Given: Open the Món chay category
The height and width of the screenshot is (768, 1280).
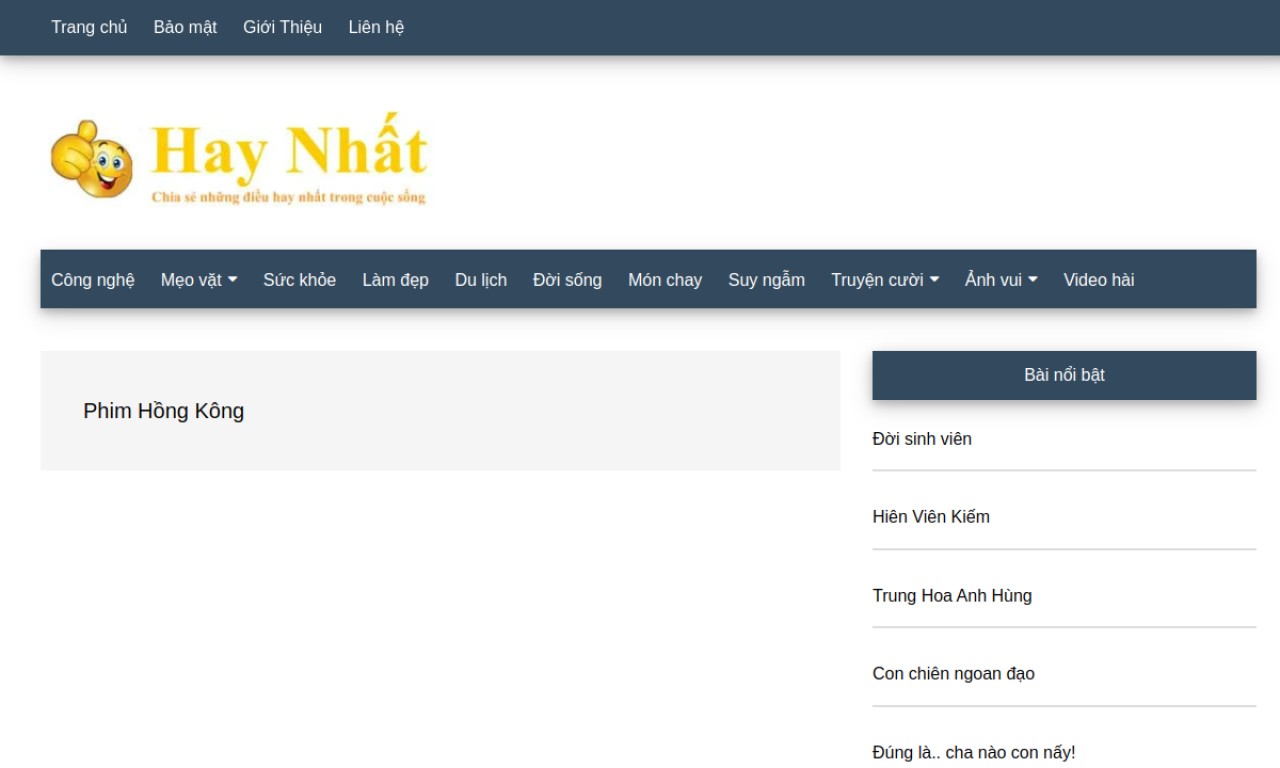Looking at the screenshot, I should (x=665, y=280).
